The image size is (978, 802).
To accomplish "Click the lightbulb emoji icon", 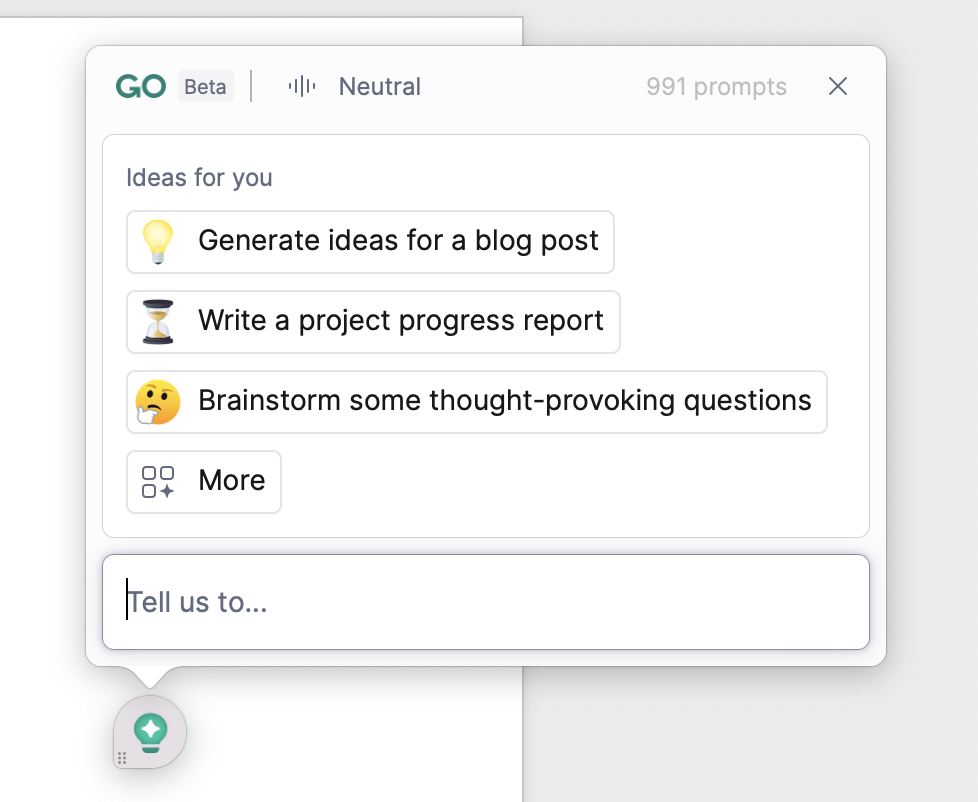I will [x=158, y=242].
